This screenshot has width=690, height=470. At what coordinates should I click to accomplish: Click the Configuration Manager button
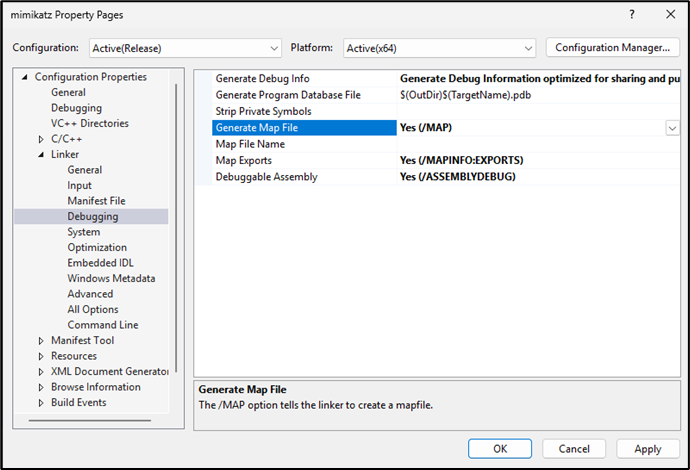click(613, 48)
